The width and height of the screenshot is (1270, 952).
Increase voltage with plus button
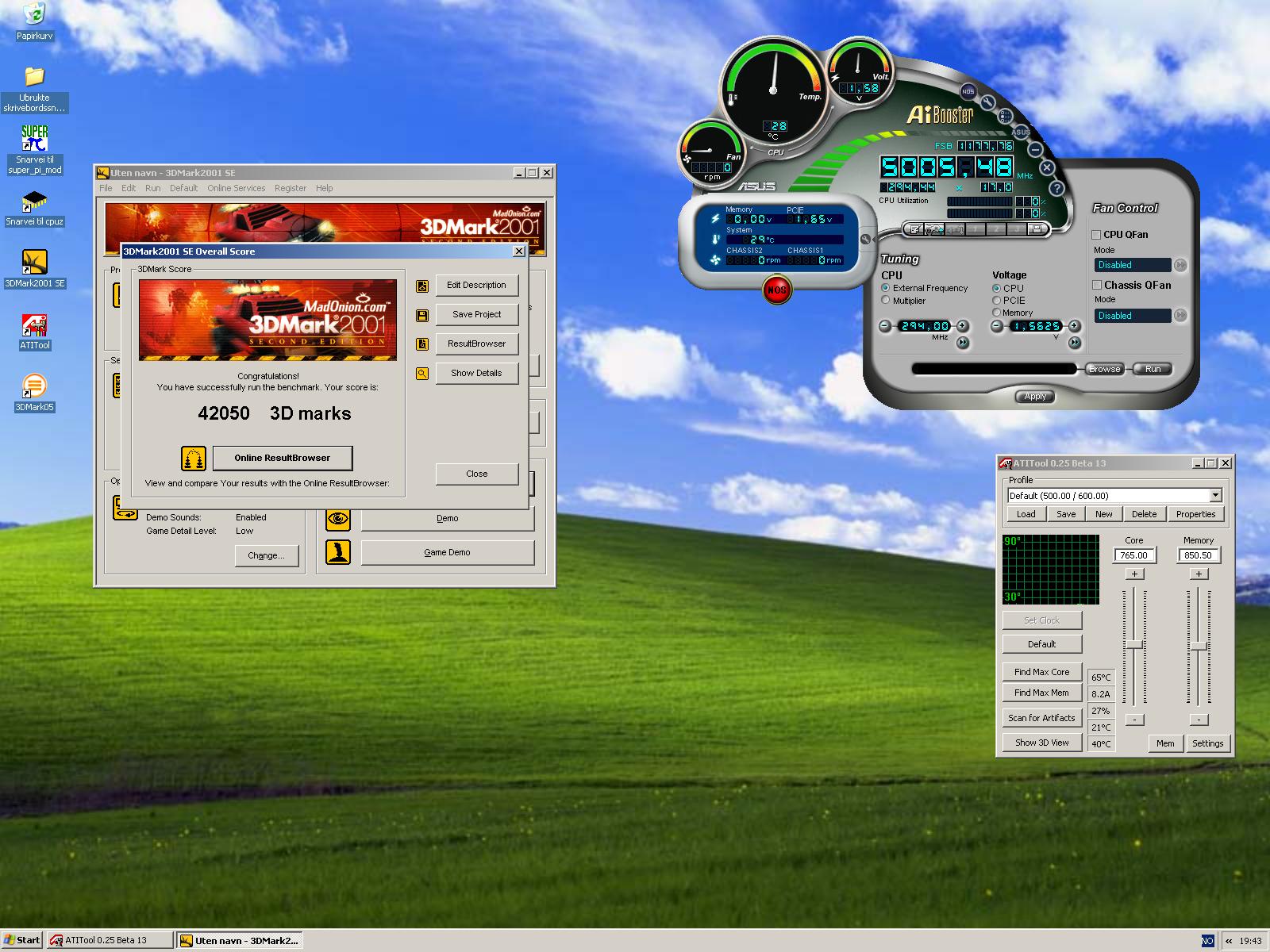click(x=1074, y=326)
